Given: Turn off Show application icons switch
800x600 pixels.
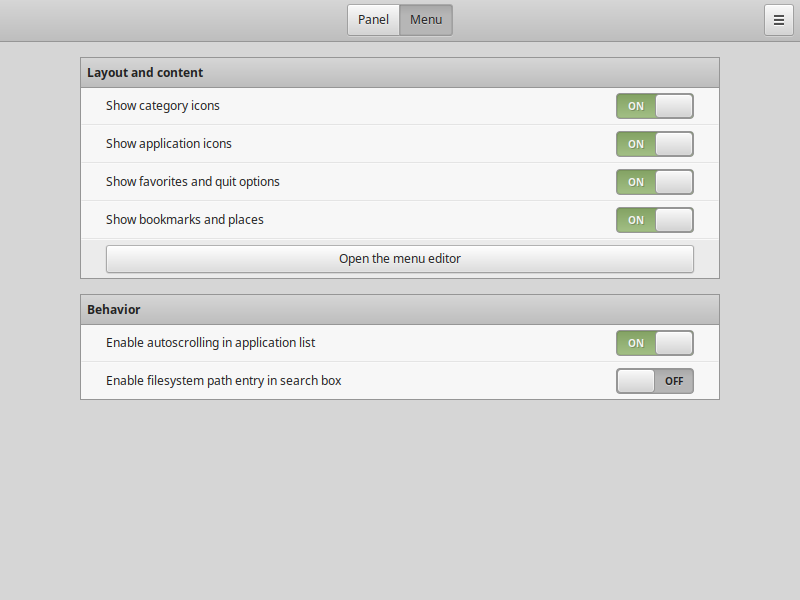Looking at the screenshot, I should tap(655, 144).
